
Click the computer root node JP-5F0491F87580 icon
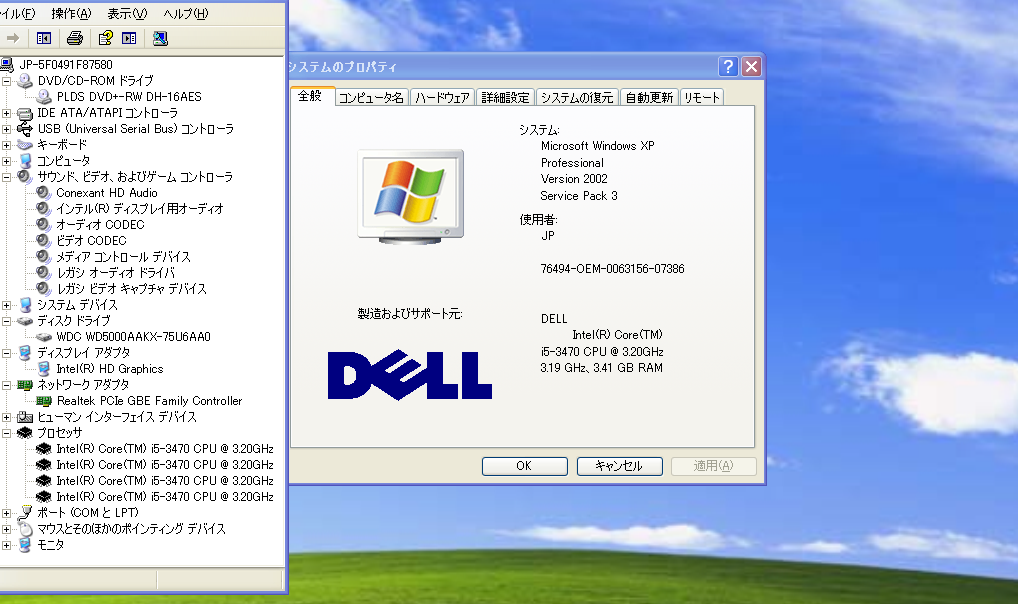pyautogui.click(x=6, y=64)
